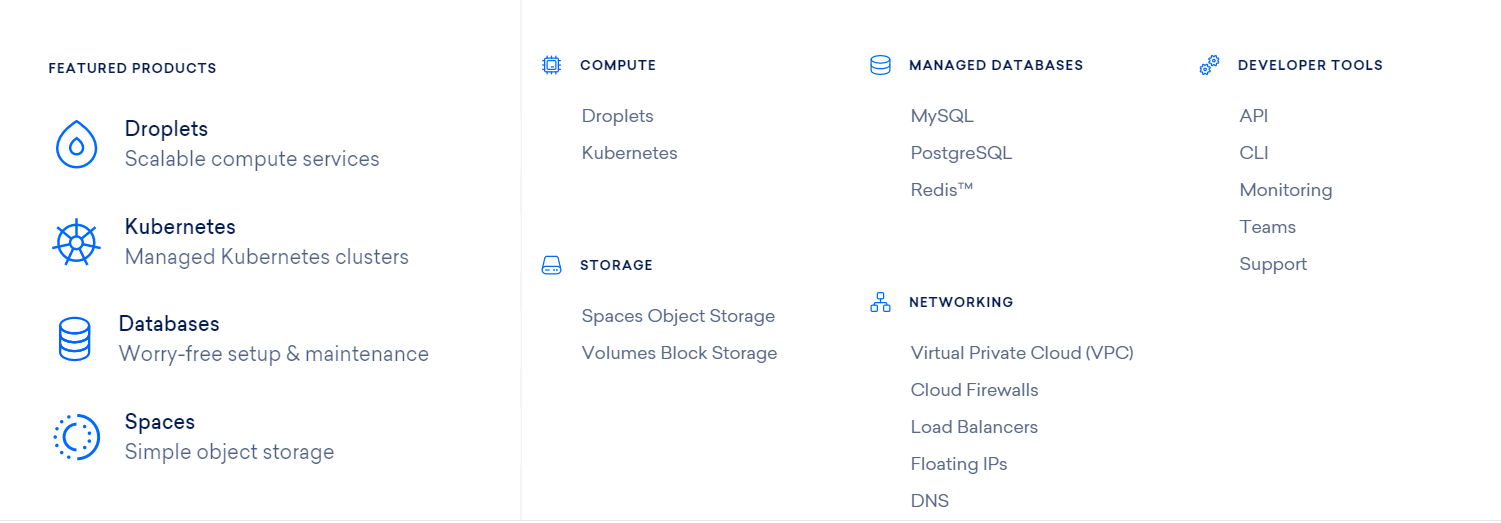The height and width of the screenshot is (523, 1501).
Task: Open the API developer tool link
Action: point(1253,116)
